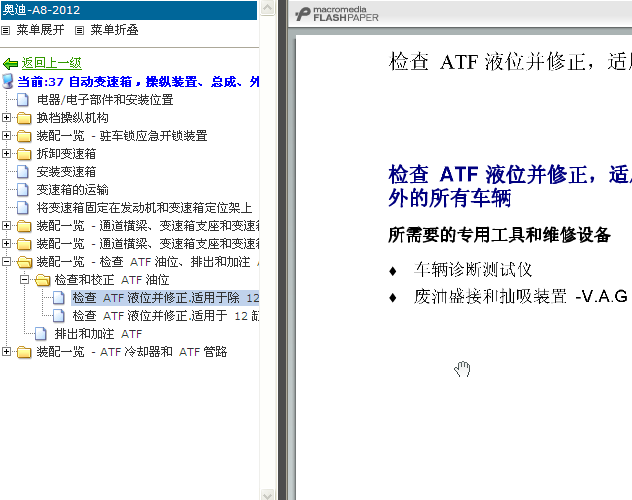This screenshot has width=632, height=500.
Task: Click the document icon for 变速箱的运输
Action: 23,189
